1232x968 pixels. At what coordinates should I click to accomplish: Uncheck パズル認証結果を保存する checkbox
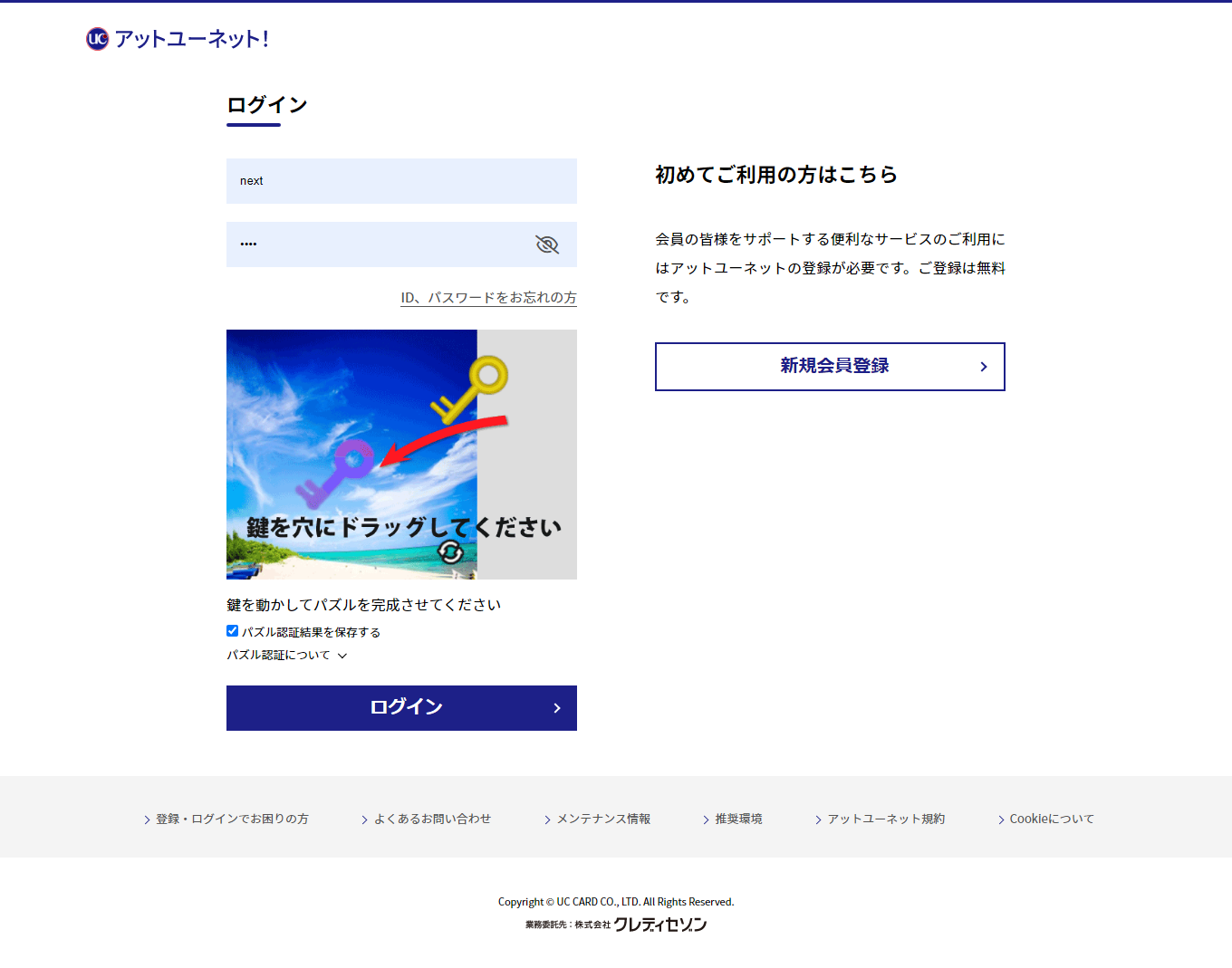click(x=233, y=631)
